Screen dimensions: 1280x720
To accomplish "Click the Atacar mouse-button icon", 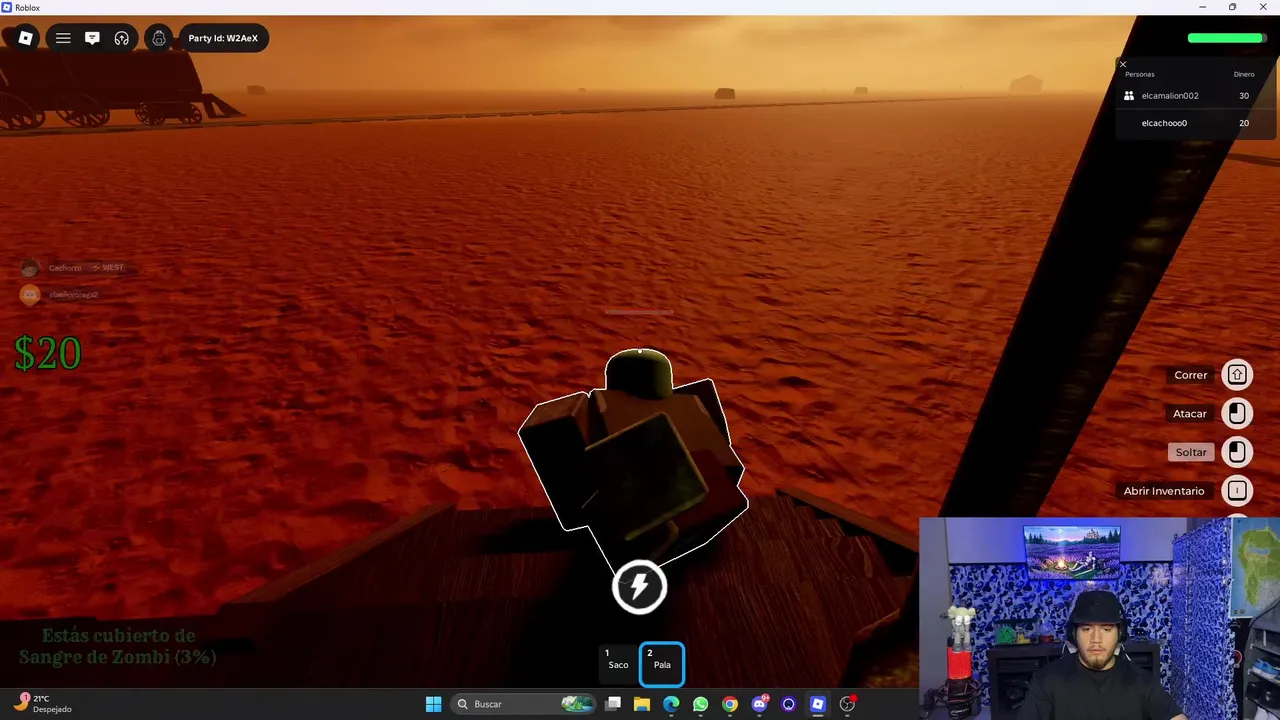I will 1237,413.
